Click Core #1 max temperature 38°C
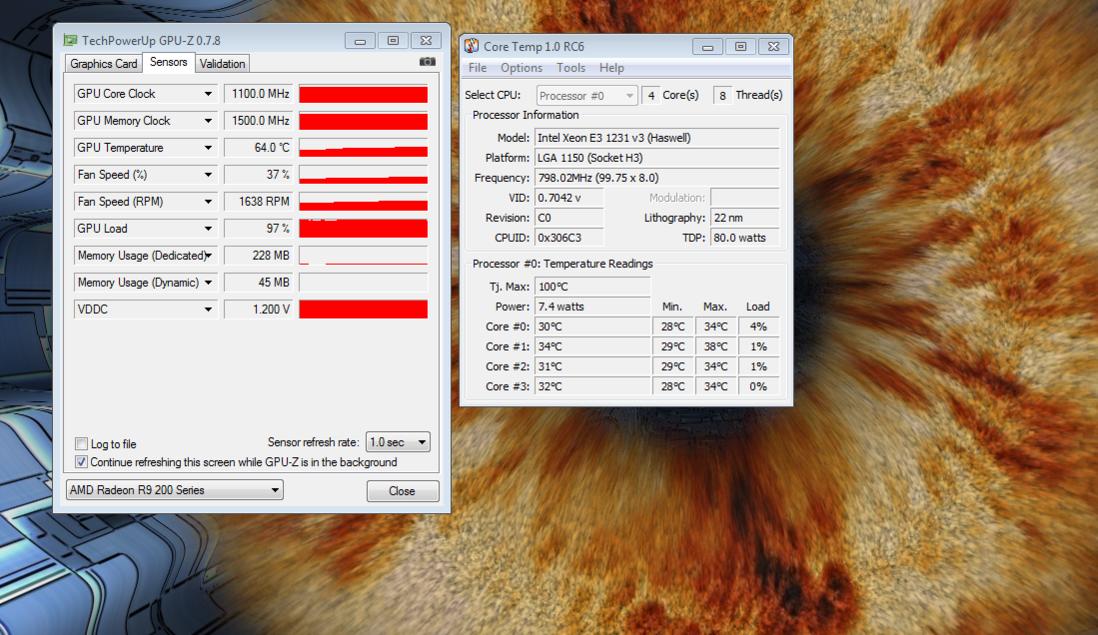The width and height of the screenshot is (1098, 635). (x=716, y=347)
